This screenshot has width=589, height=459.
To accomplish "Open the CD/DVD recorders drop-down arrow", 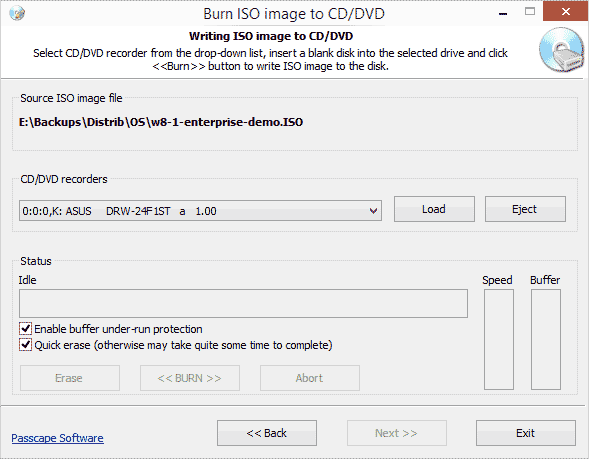I will click(373, 211).
